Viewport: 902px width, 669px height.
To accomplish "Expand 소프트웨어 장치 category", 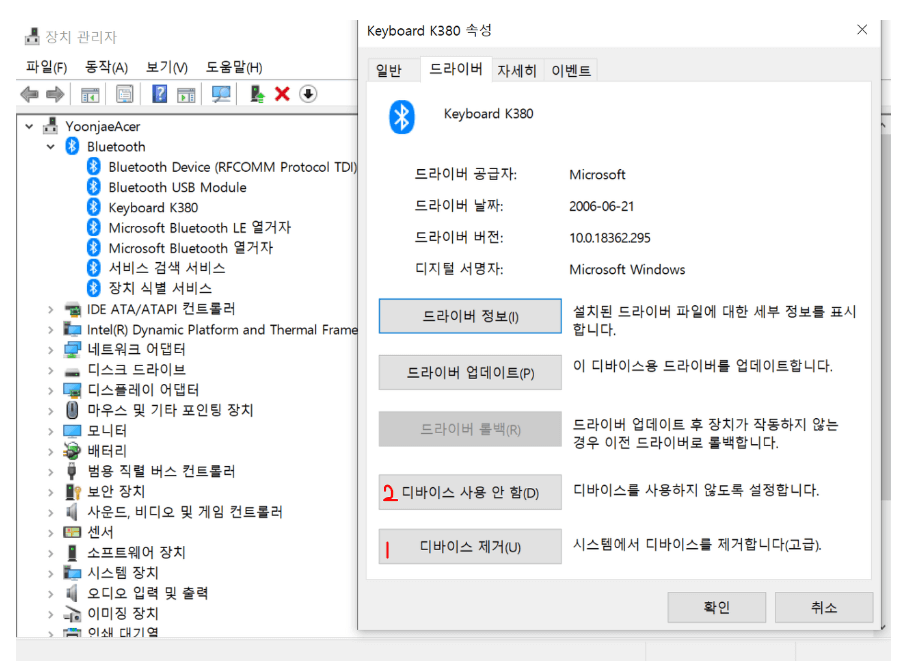I will pos(51,553).
